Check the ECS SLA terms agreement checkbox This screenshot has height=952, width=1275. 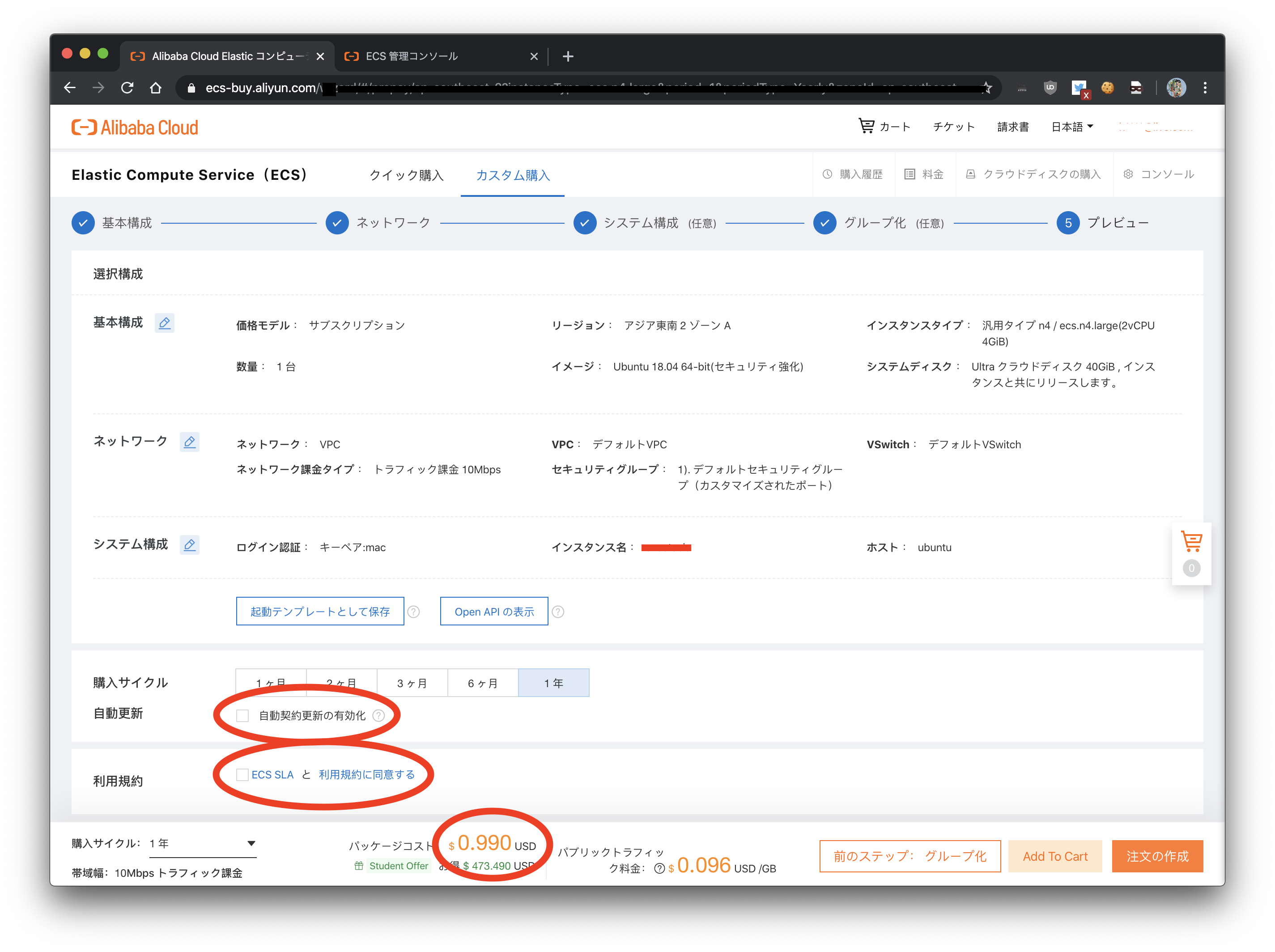pyautogui.click(x=242, y=774)
